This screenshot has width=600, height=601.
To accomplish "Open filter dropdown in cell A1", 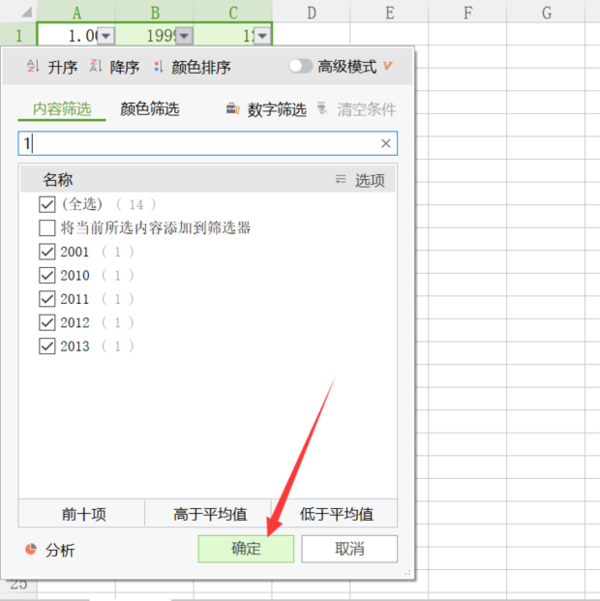I will pyautogui.click(x=106, y=36).
